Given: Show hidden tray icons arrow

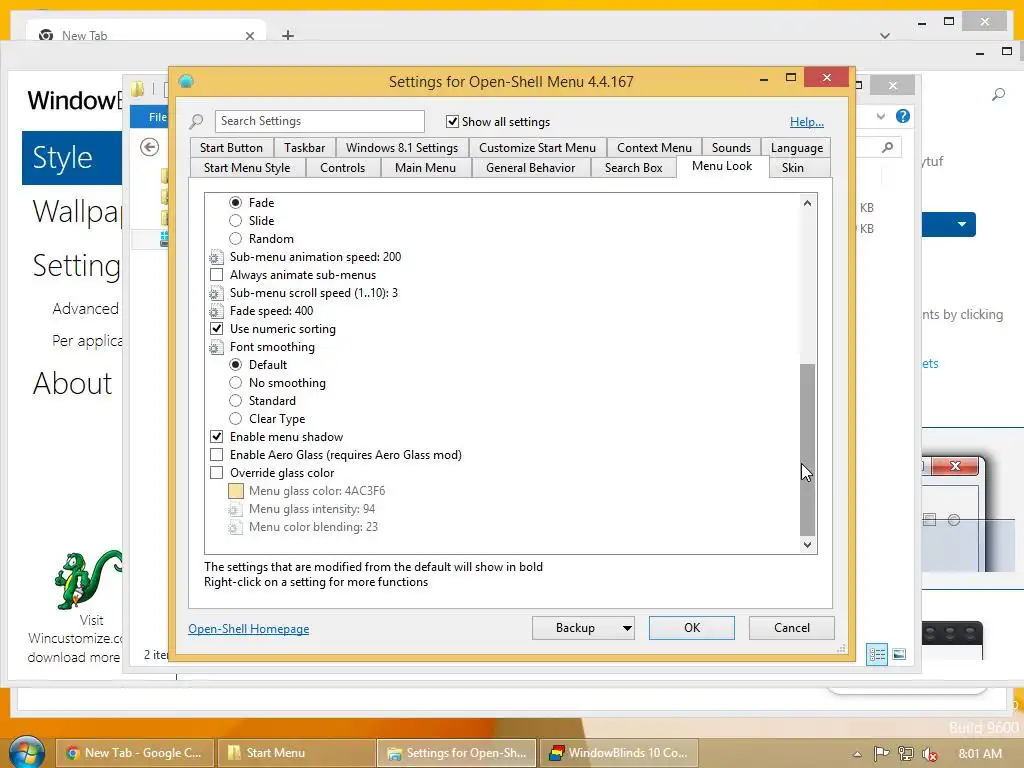Looking at the screenshot, I should [x=857, y=754].
